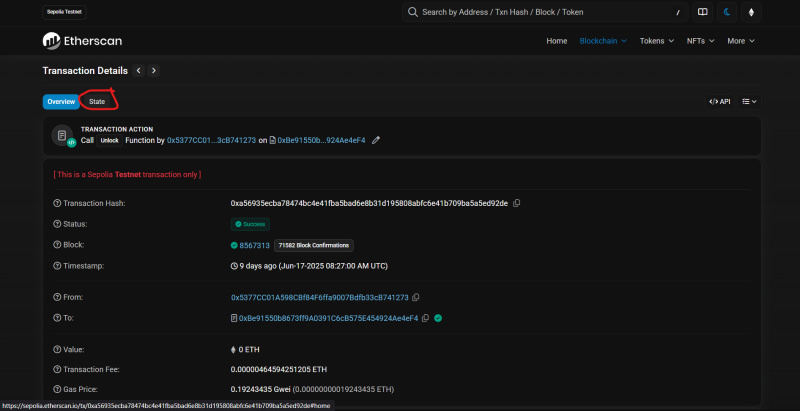Focus the address/txn hash search field

(545, 12)
